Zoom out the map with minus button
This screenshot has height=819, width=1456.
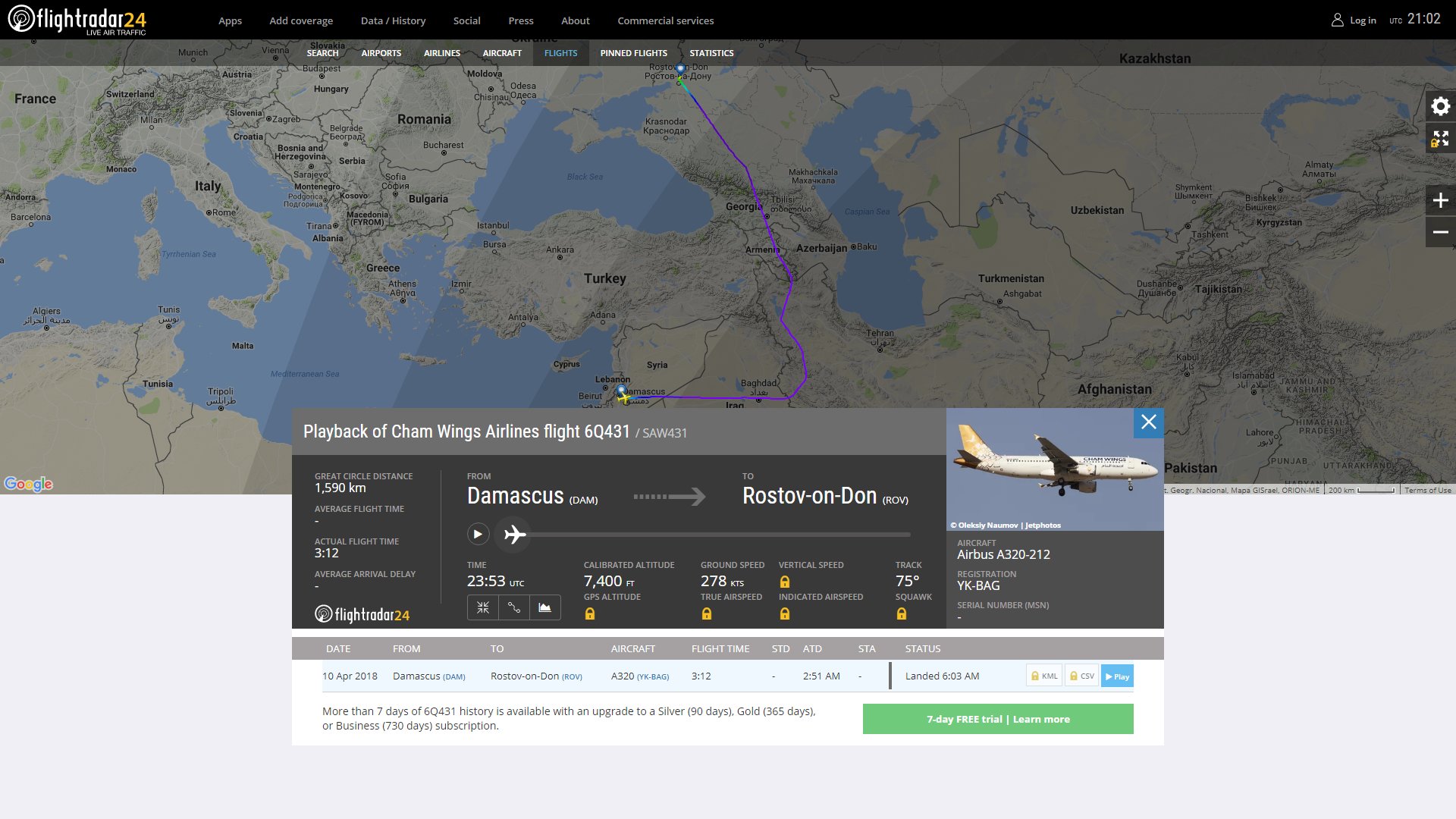[1440, 232]
